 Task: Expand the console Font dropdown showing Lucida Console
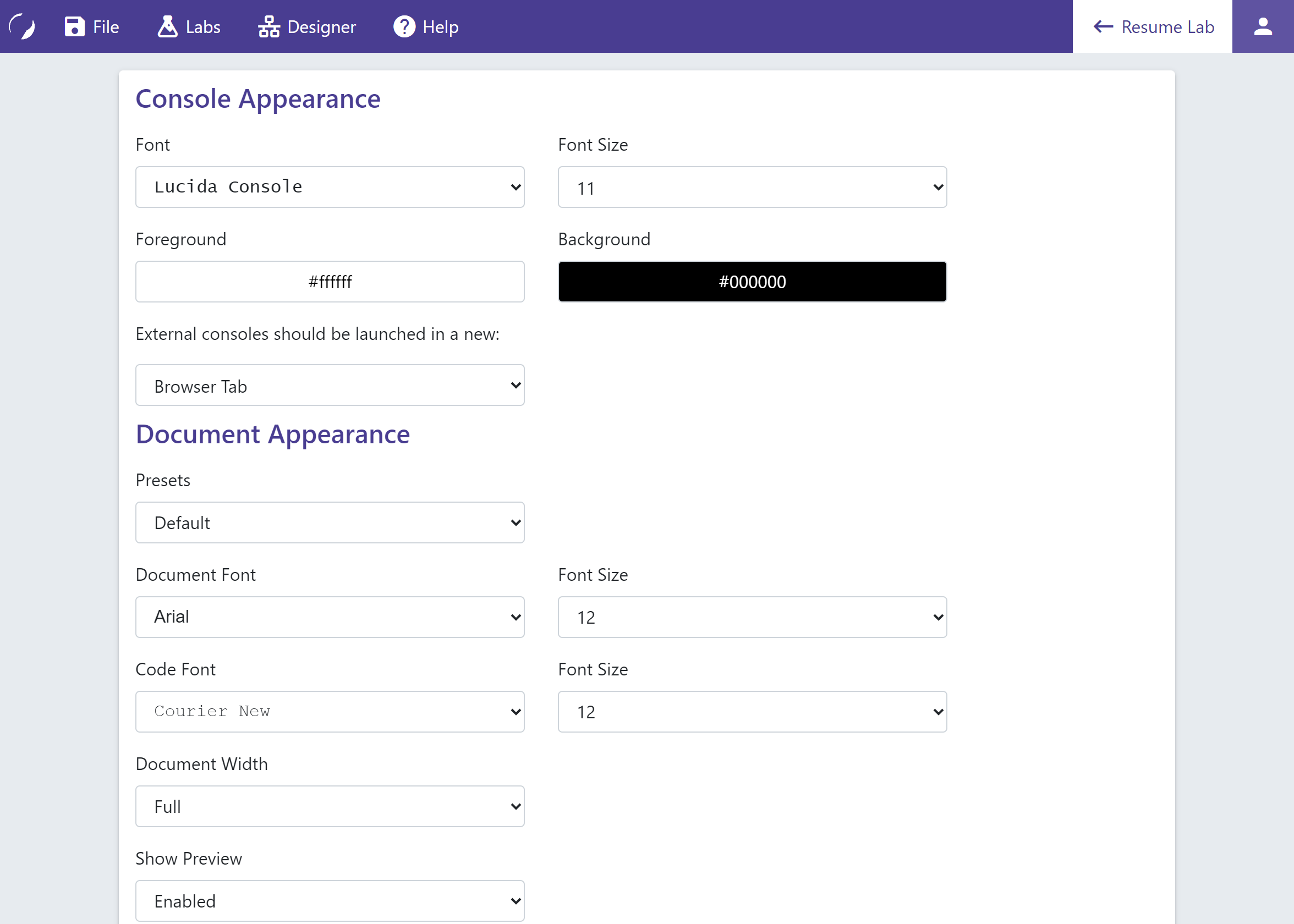pyautogui.click(x=330, y=187)
